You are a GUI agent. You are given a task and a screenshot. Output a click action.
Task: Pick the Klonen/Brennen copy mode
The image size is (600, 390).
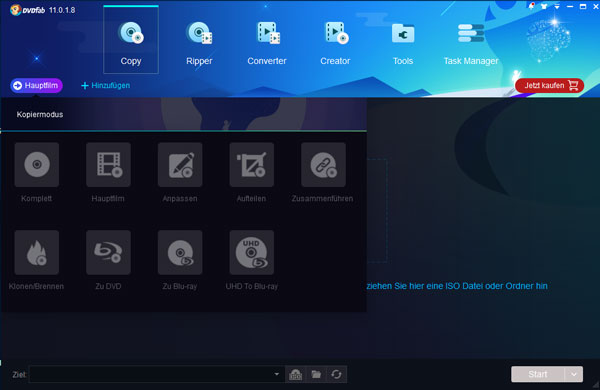[x=37, y=252]
